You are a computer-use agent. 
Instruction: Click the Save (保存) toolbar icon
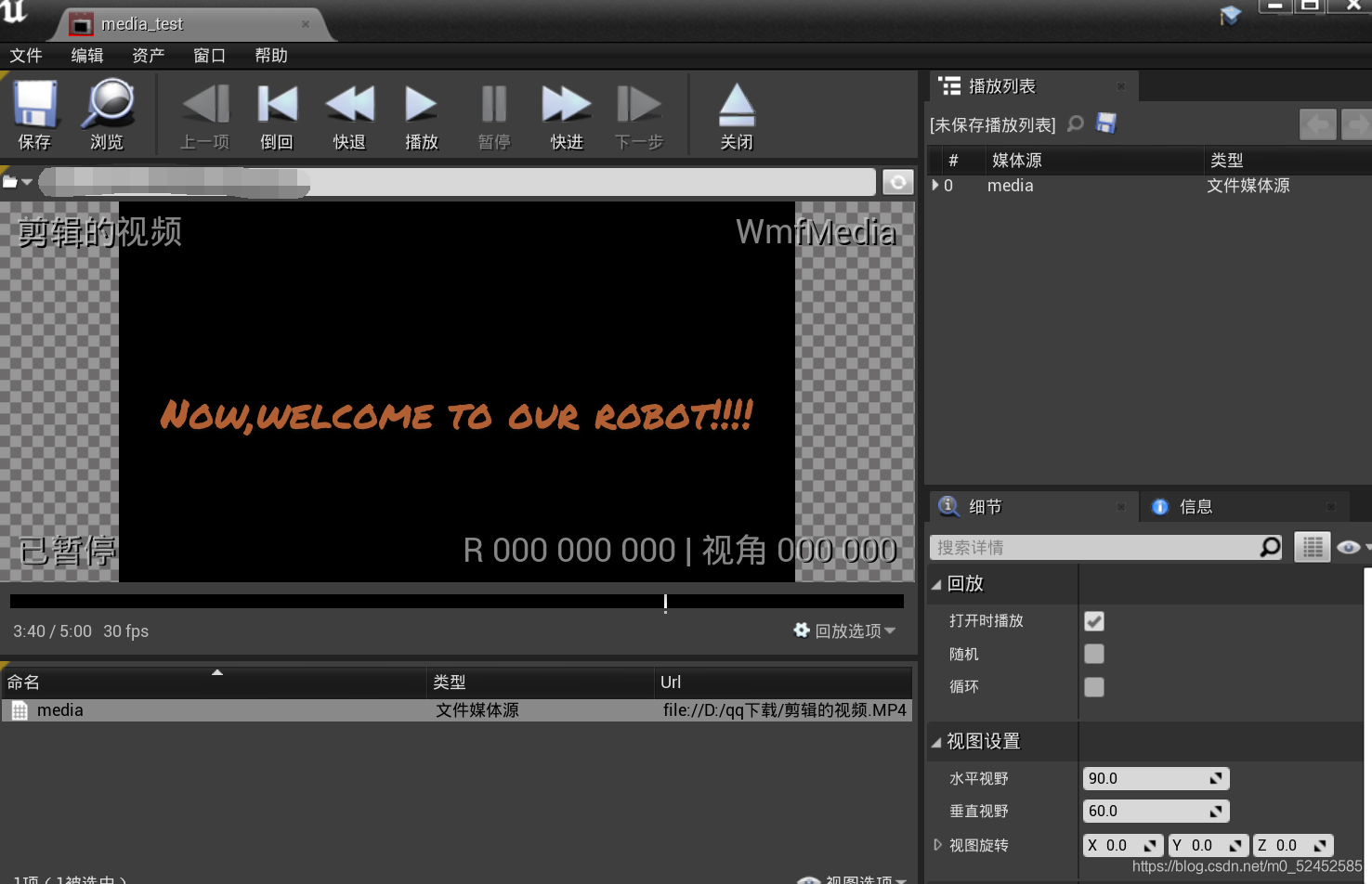pos(35,104)
